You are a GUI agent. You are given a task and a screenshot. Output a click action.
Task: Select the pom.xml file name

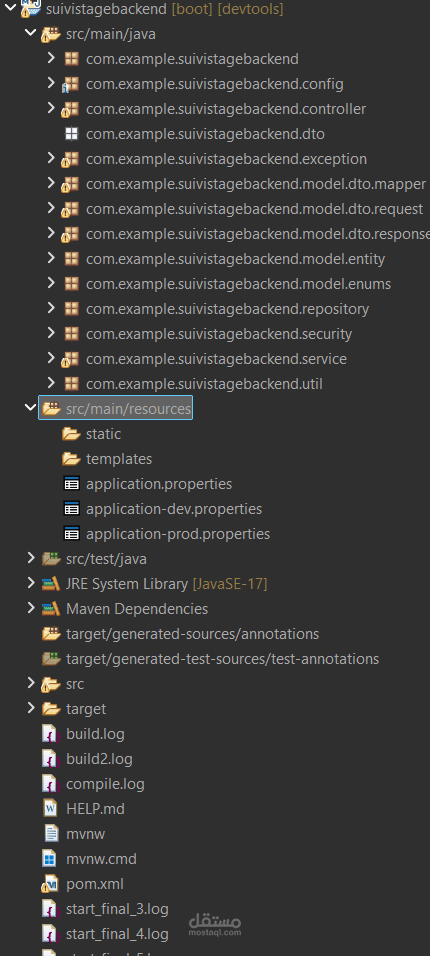click(x=95, y=884)
